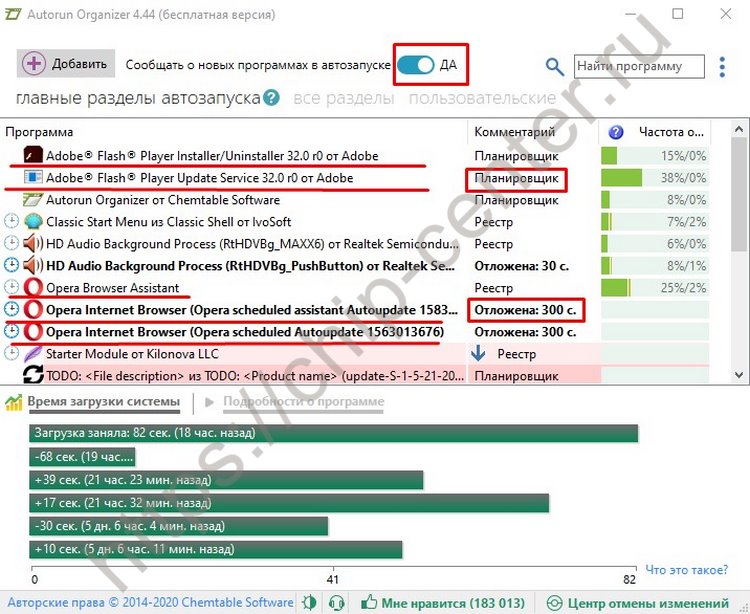Select главные разделы автозапуска tab
The image size is (750, 614).
(x=138, y=99)
